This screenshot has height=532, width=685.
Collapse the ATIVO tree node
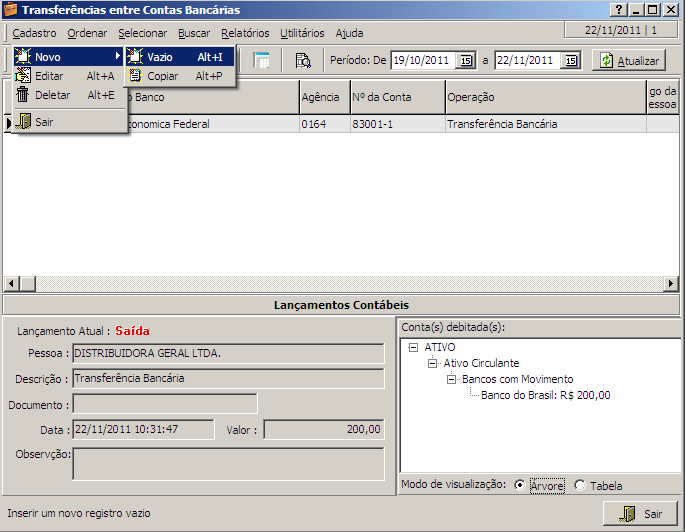[x=413, y=347]
